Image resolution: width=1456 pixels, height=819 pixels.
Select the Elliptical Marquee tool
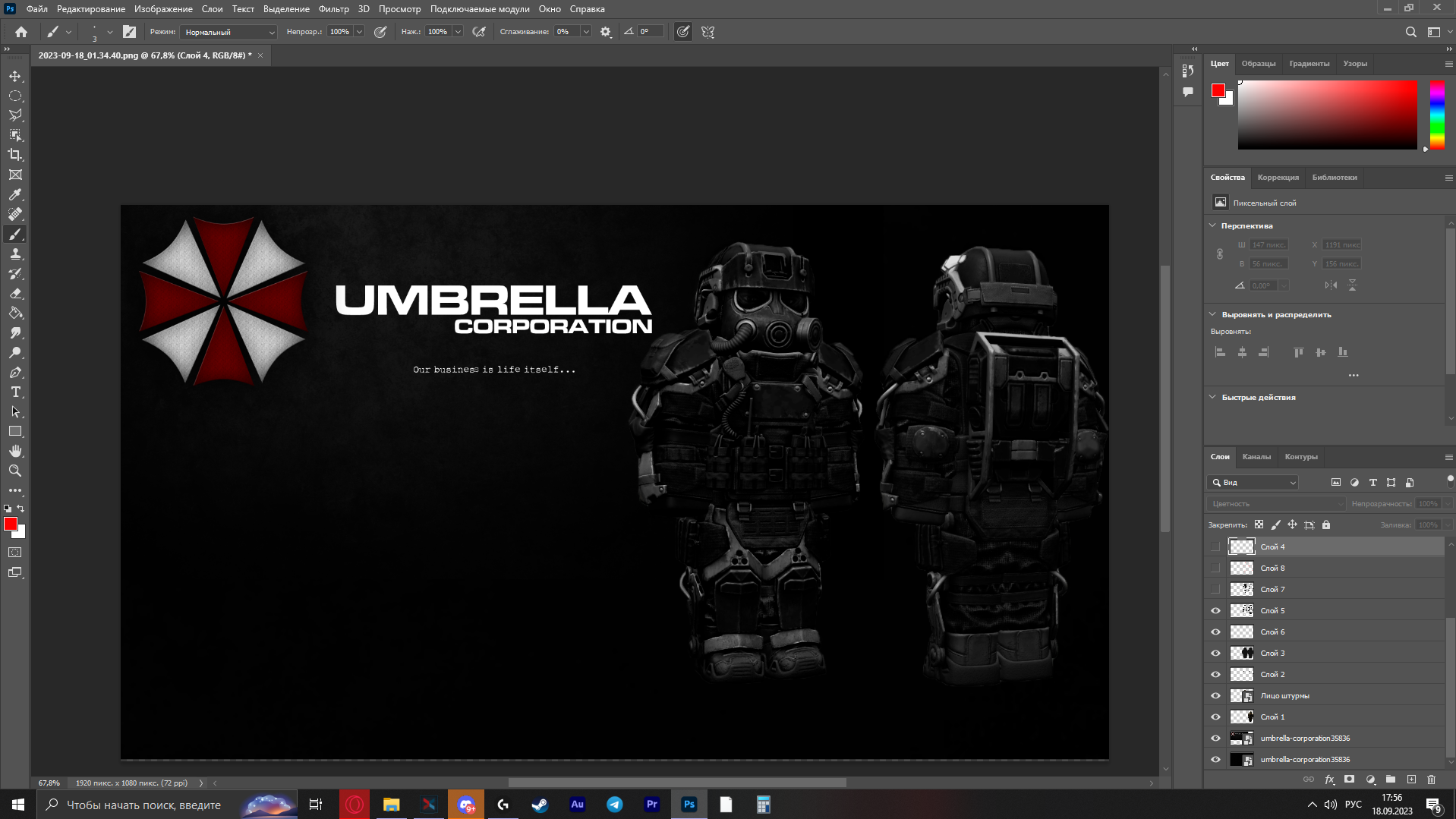tap(15, 96)
